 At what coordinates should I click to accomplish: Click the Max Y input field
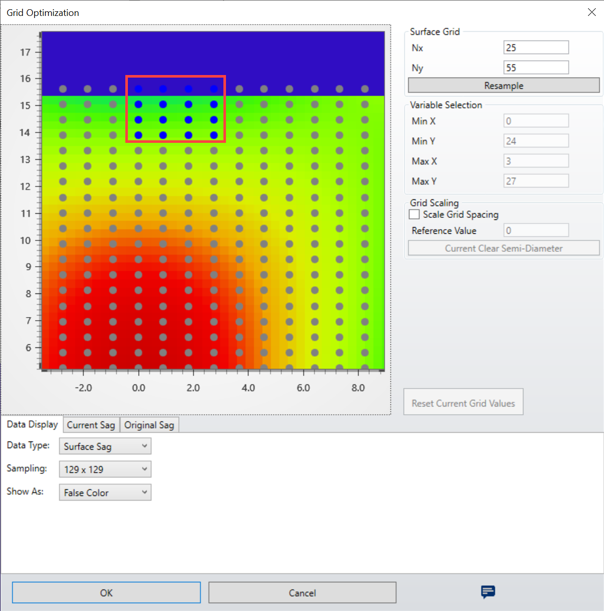tap(536, 181)
